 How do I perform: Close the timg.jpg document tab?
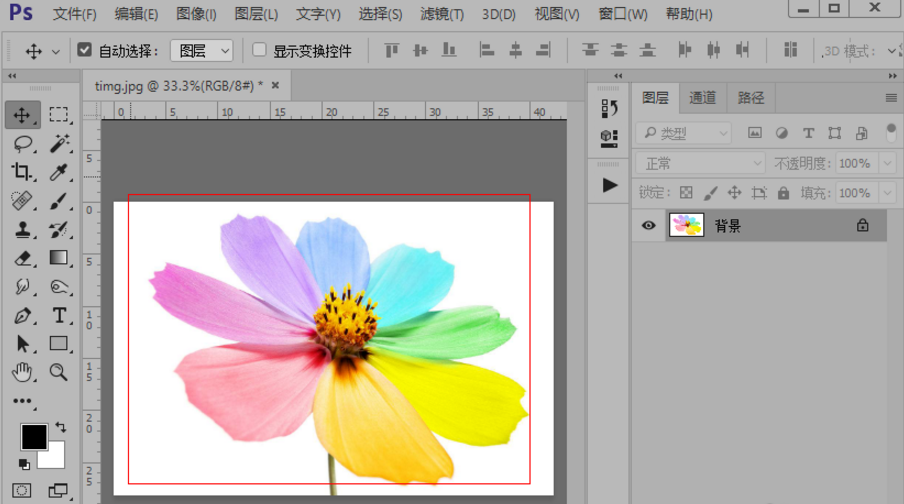tap(275, 85)
